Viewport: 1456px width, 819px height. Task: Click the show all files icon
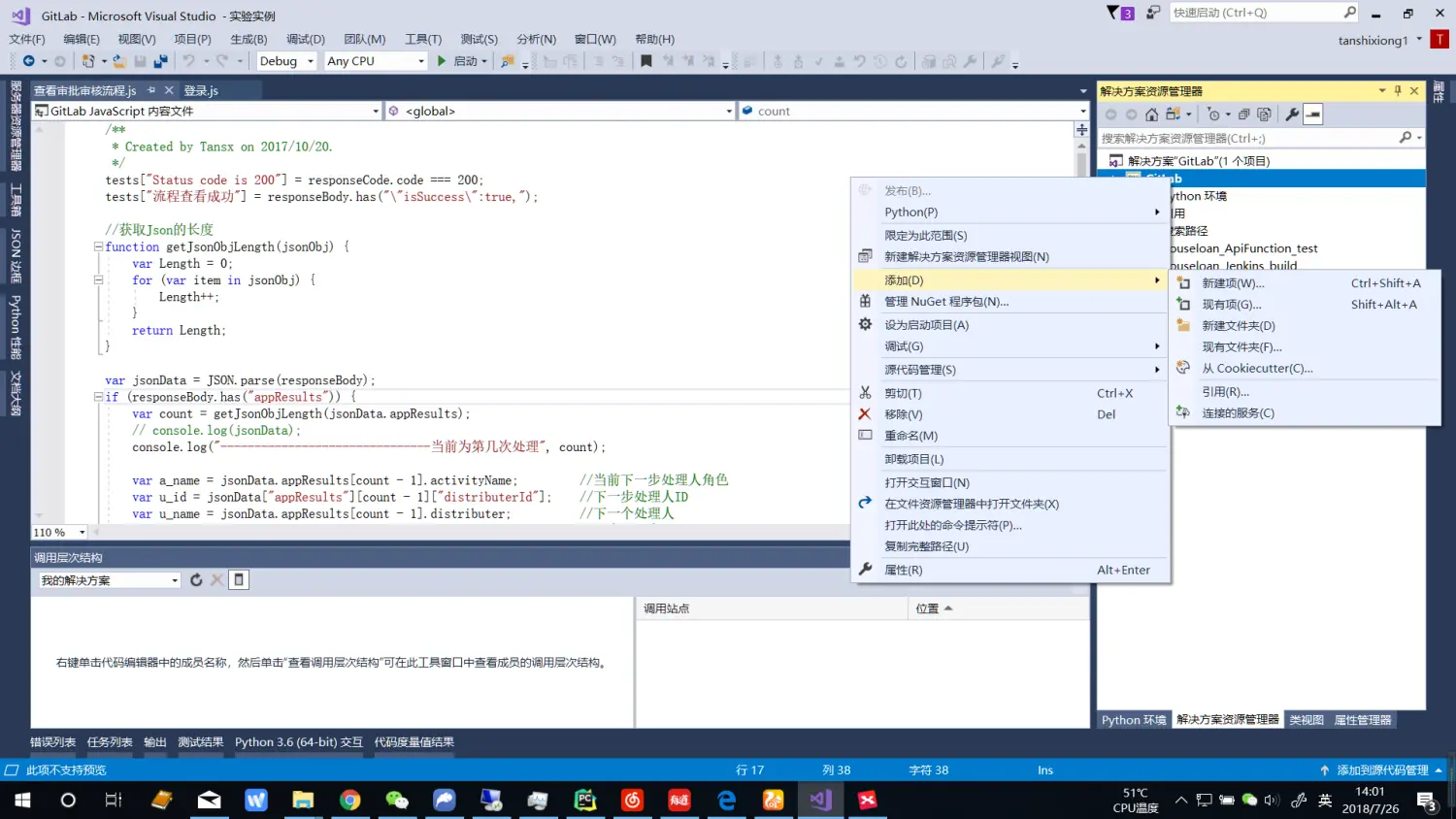1264,115
